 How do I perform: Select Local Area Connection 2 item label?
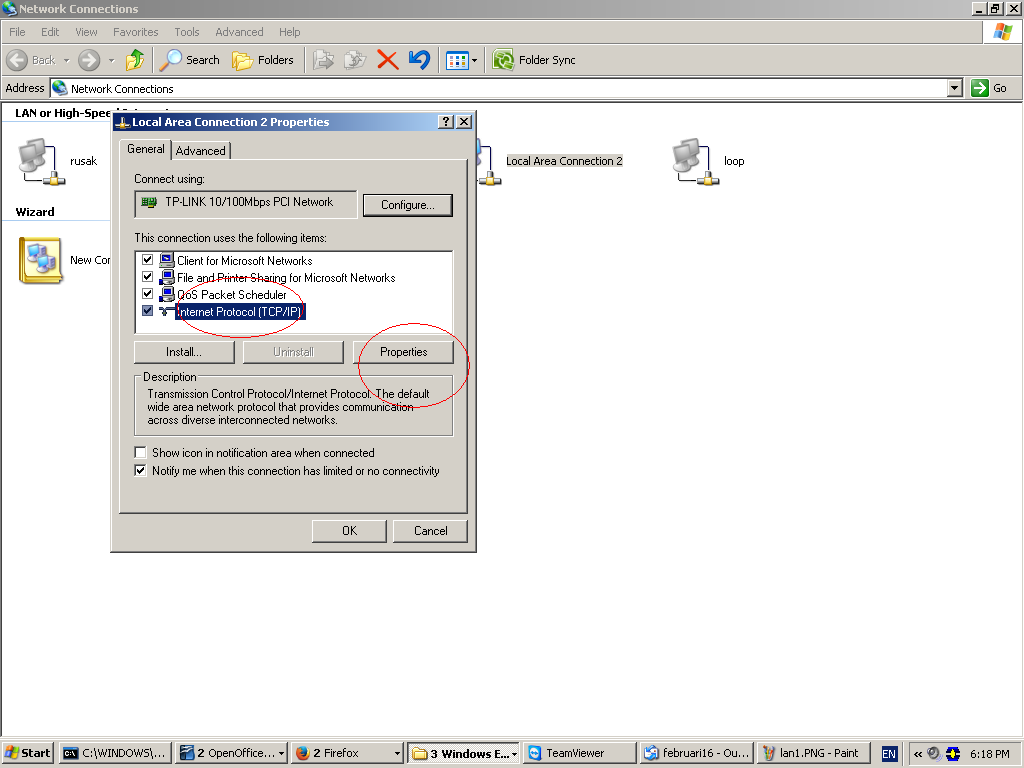click(564, 161)
